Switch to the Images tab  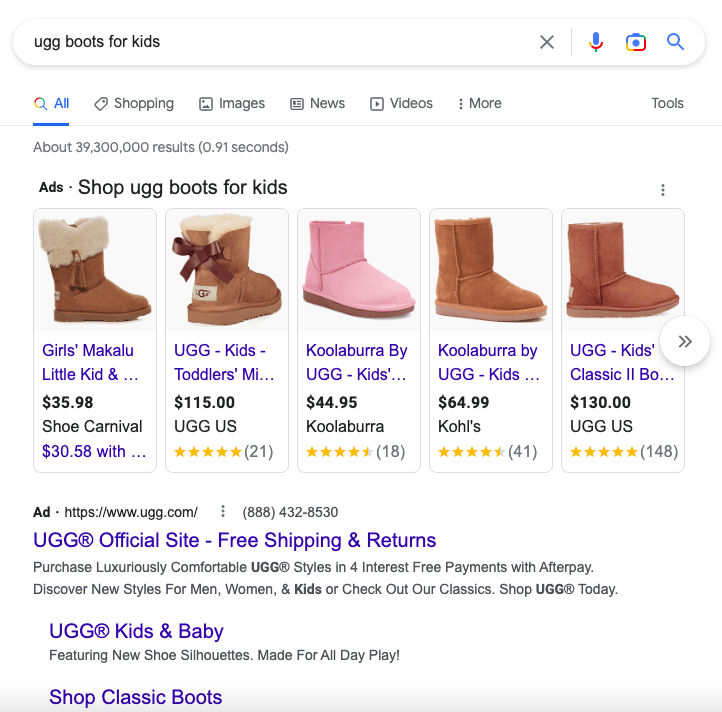point(232,104)
